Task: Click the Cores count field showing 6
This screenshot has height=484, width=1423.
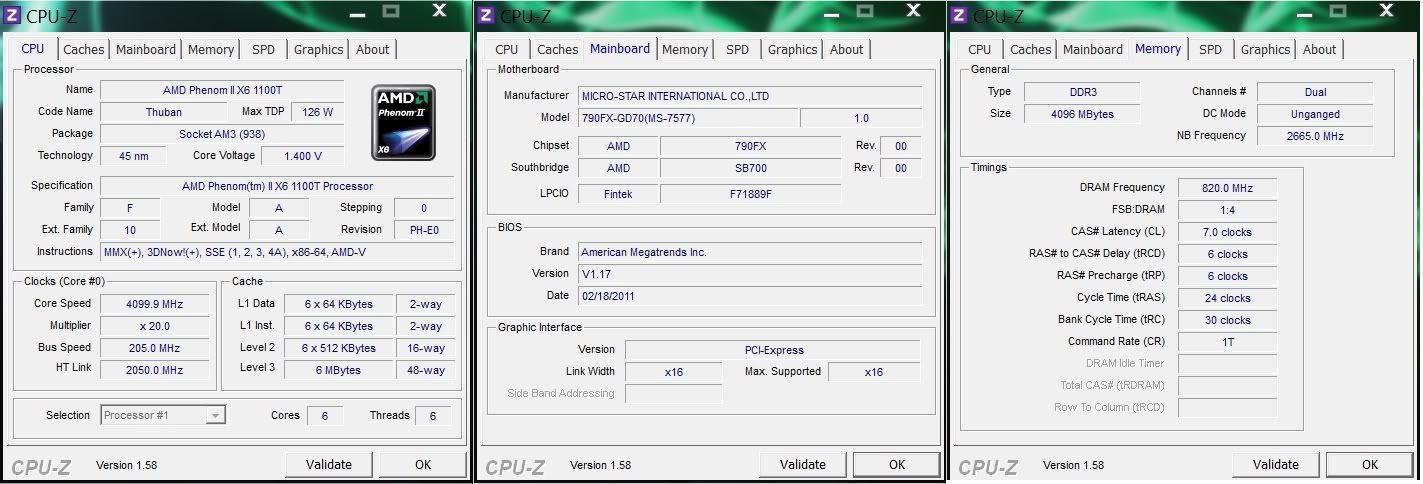Action: (x=325, y=416)
